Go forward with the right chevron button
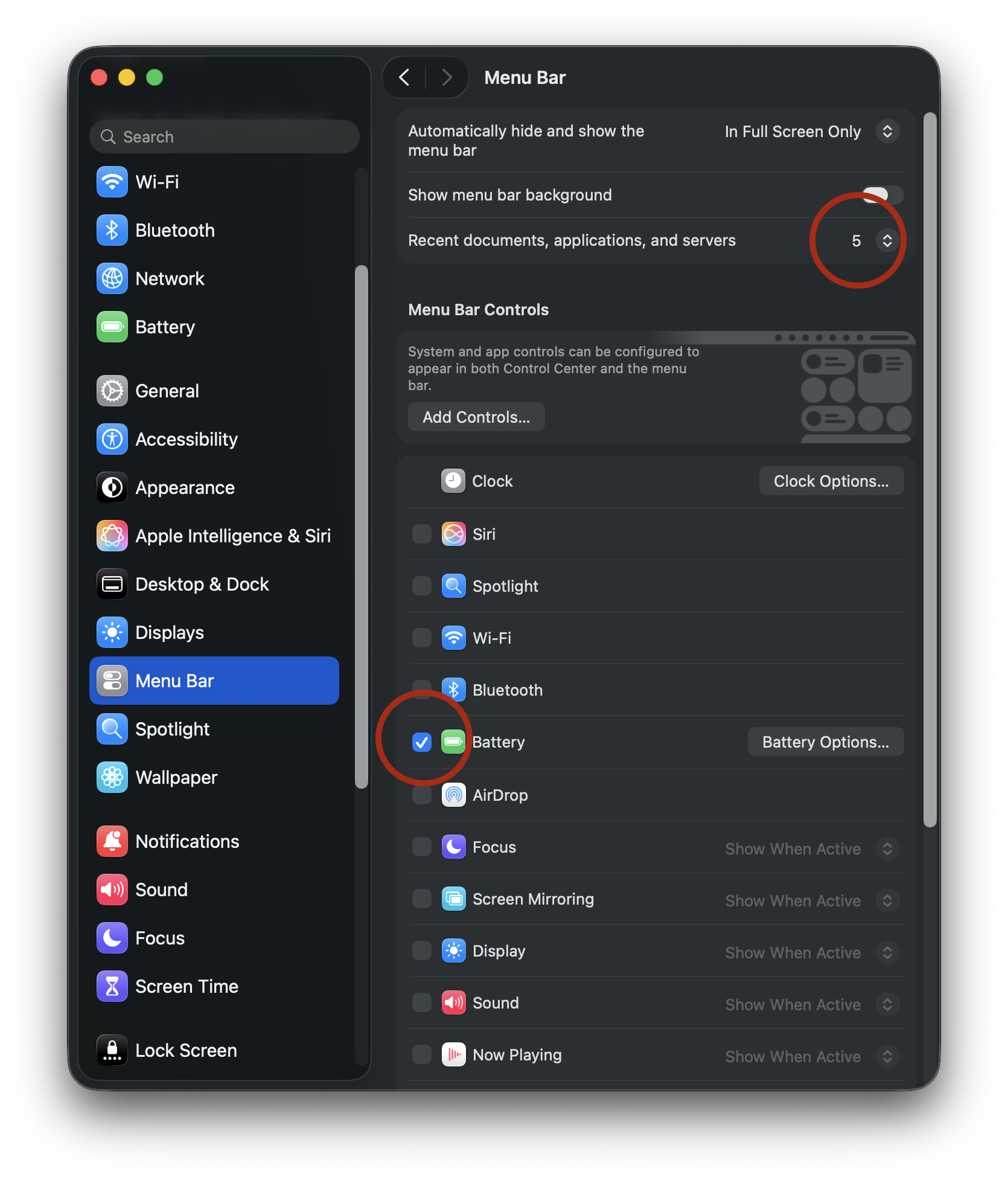 coord(447,77)
